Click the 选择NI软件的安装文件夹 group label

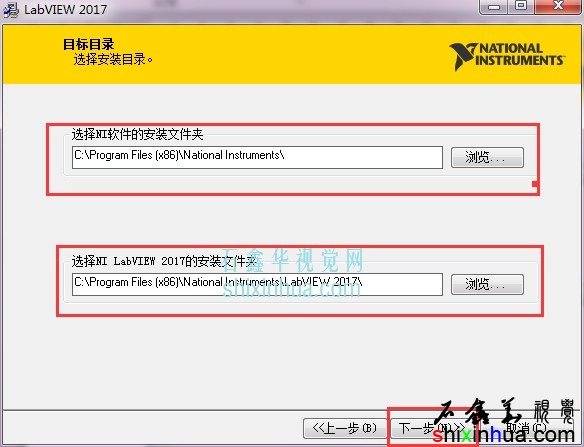click(x=137, y=134)
